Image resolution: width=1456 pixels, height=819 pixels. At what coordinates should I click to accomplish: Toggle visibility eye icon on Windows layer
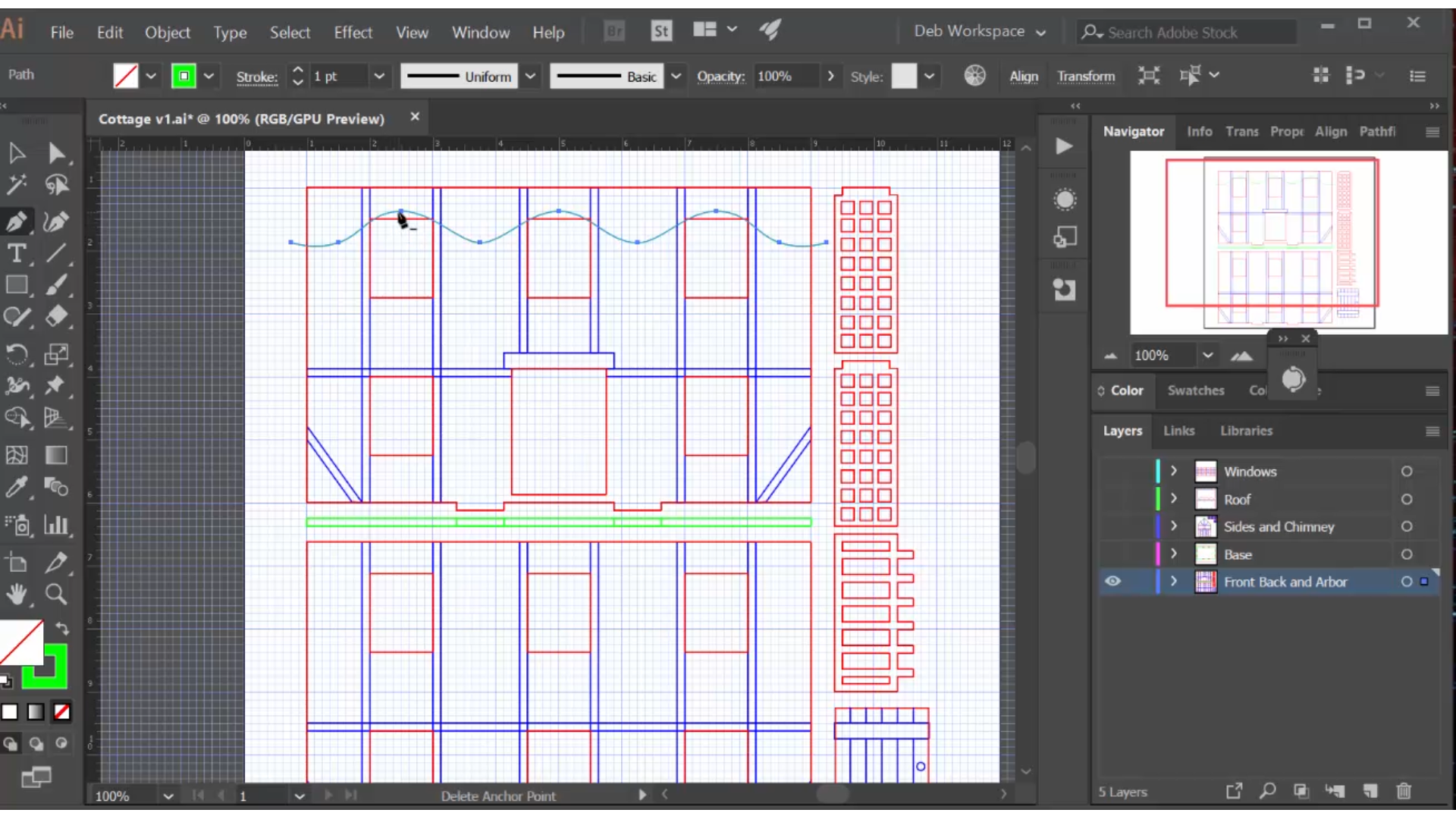click(1115, 471)
